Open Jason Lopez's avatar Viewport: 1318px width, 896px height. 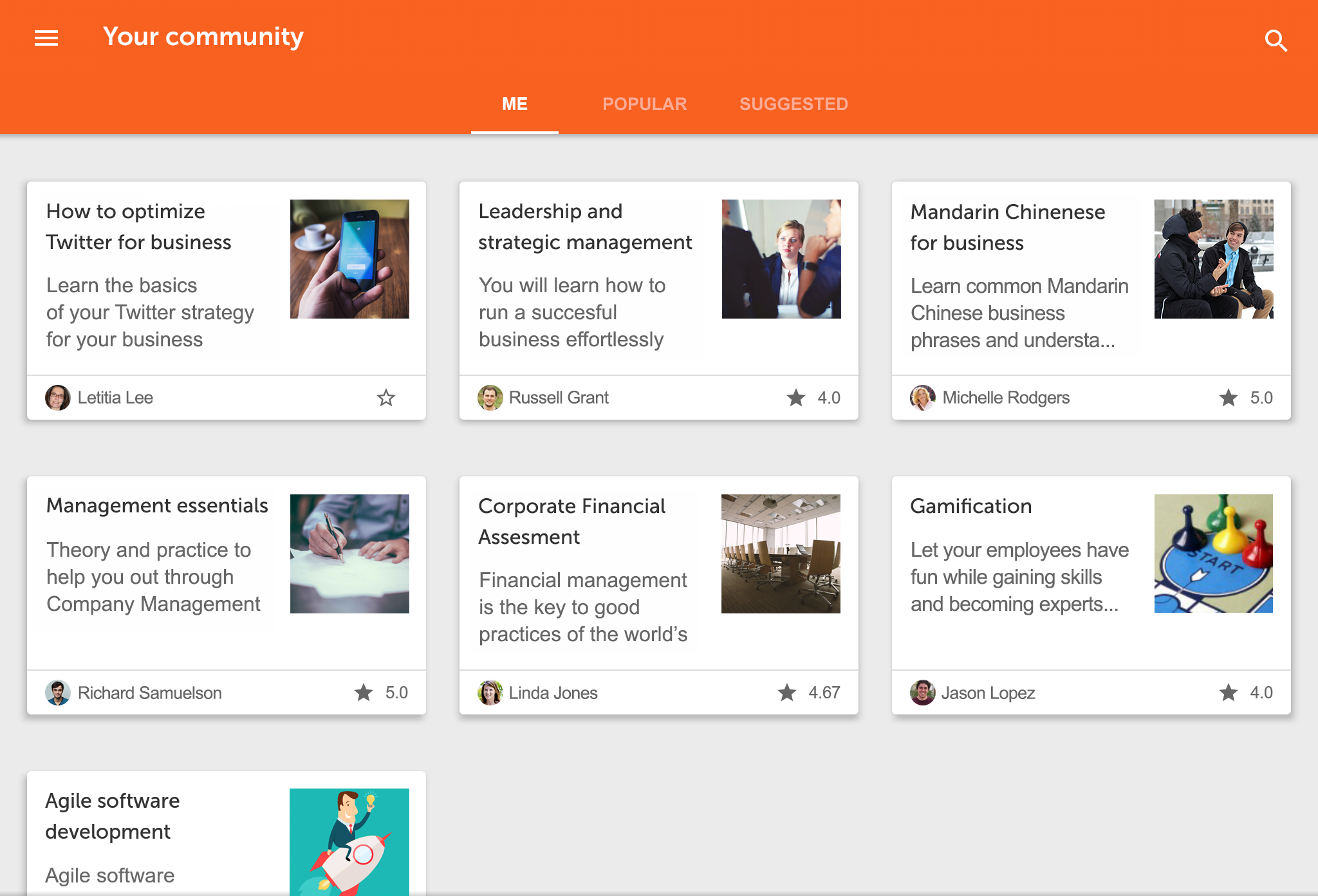pyautogui.click(x=923, y=693)
